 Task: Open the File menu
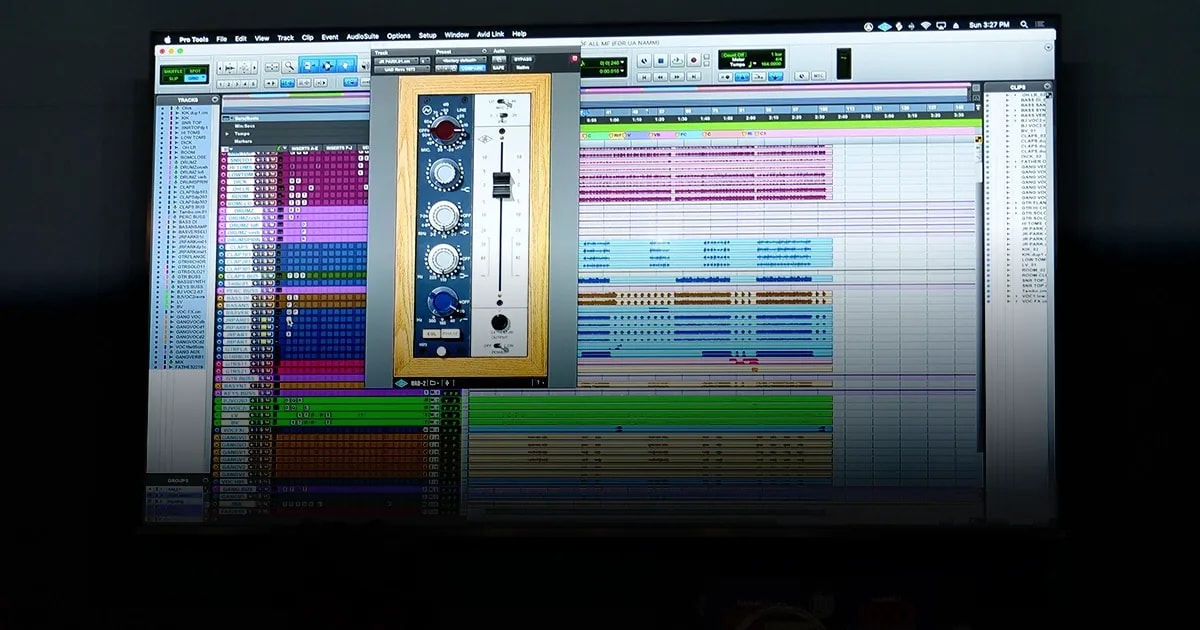point(221,39)
